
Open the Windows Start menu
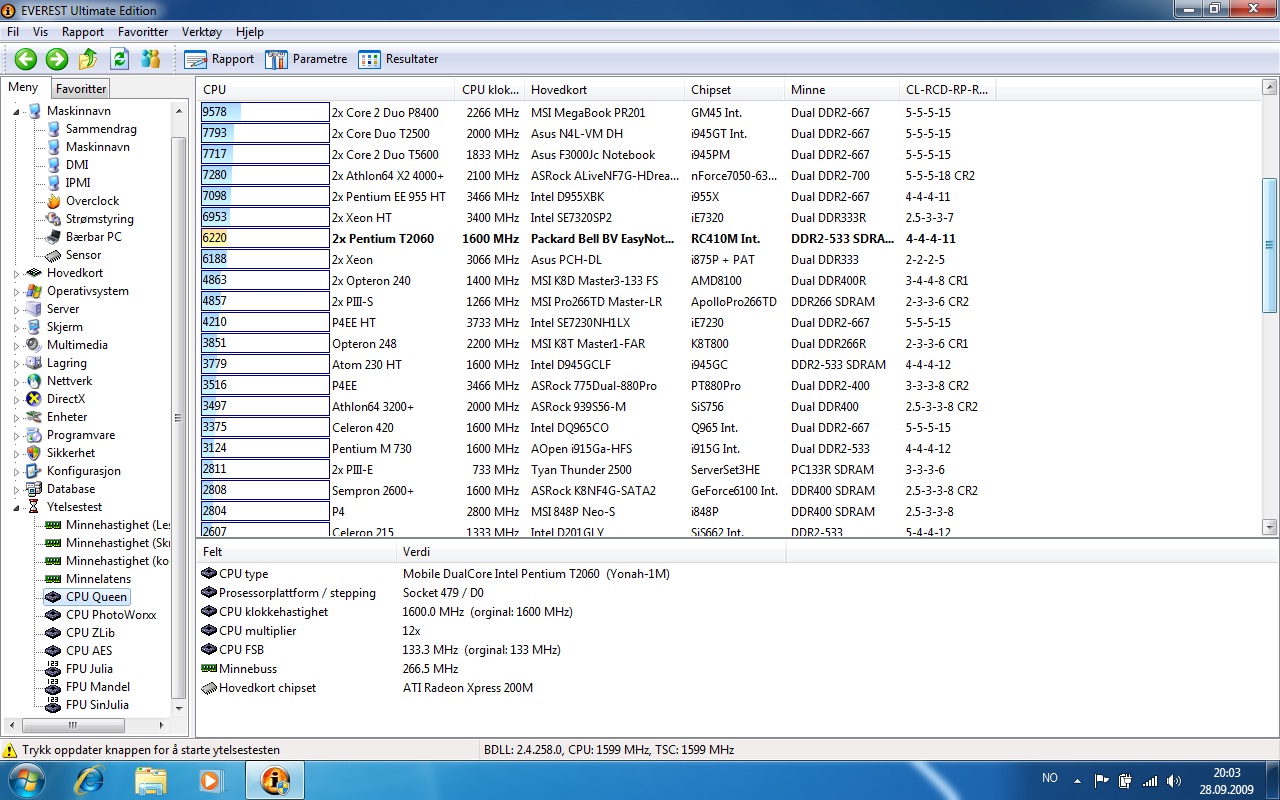[26, 780]
